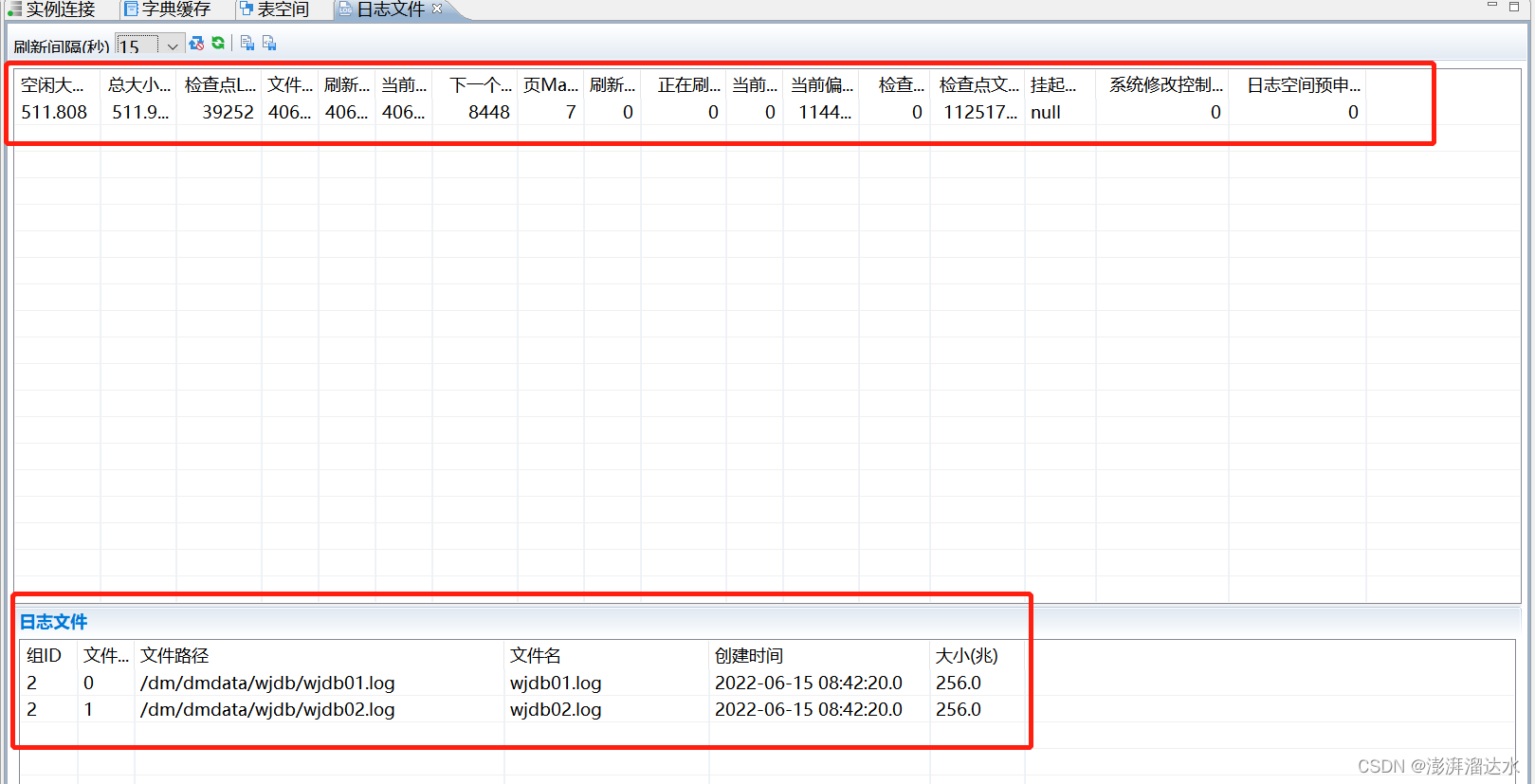The image size is (1535, 784).
Task: Click the 日志文件 section title
Action: click(x=54, y=622)
